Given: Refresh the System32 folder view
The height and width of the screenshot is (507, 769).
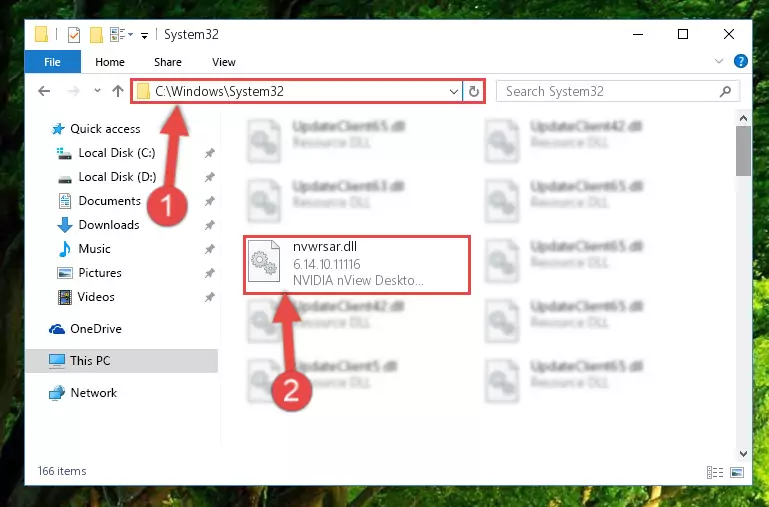Looking at the screenshot, I should coord(474,92).
